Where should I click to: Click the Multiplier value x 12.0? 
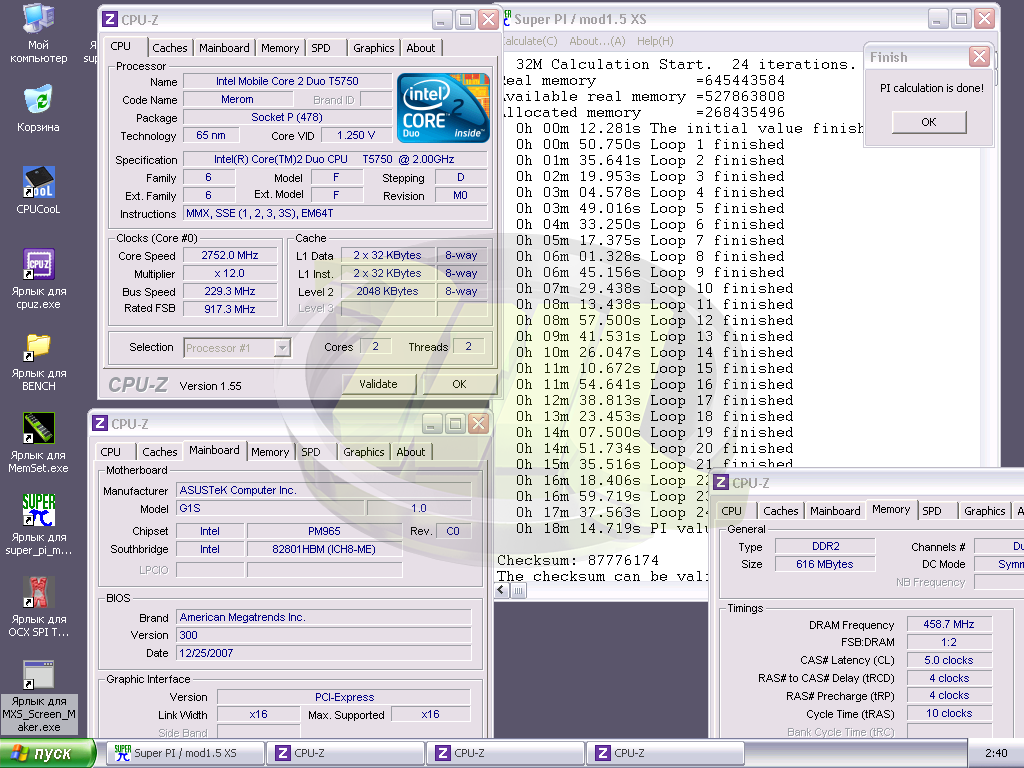pyautogui.click(x=230, y=274)
